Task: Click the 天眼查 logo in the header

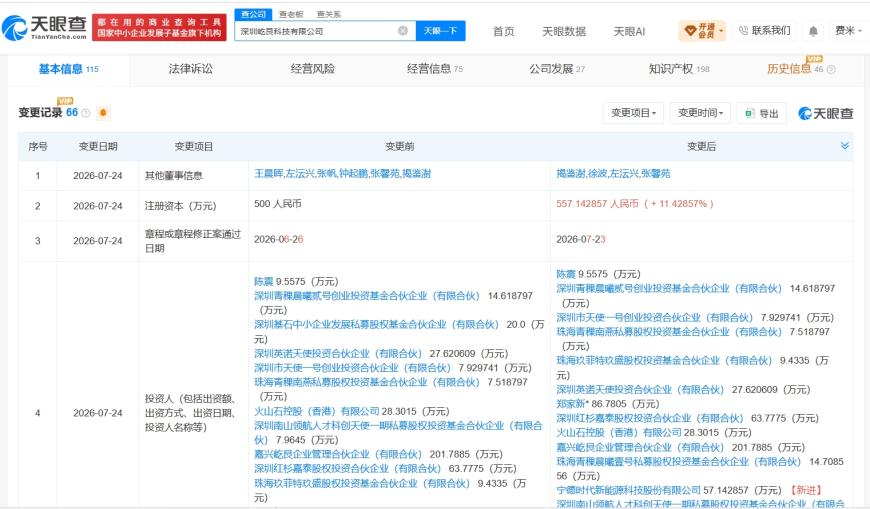Action: coord(44,27)
